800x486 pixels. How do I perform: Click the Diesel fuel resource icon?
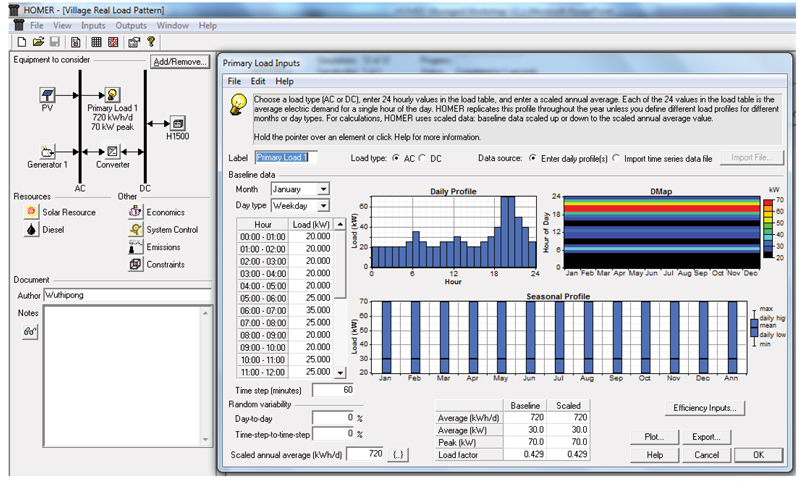pyautogui.click(x=32, y=230)
